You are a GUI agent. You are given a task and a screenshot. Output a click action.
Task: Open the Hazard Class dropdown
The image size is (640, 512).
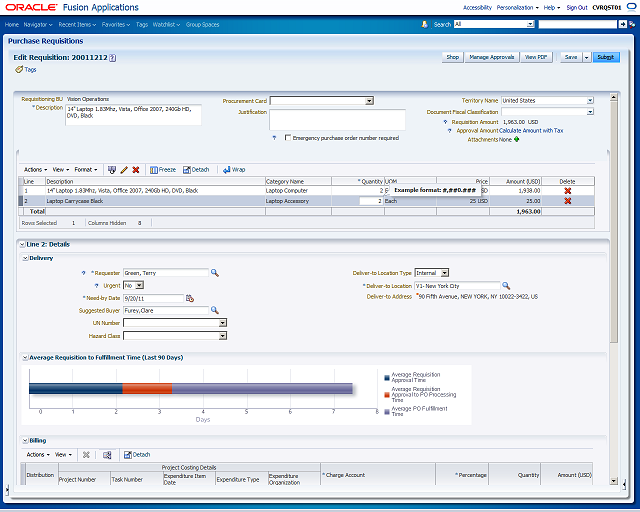pos(222,336)
